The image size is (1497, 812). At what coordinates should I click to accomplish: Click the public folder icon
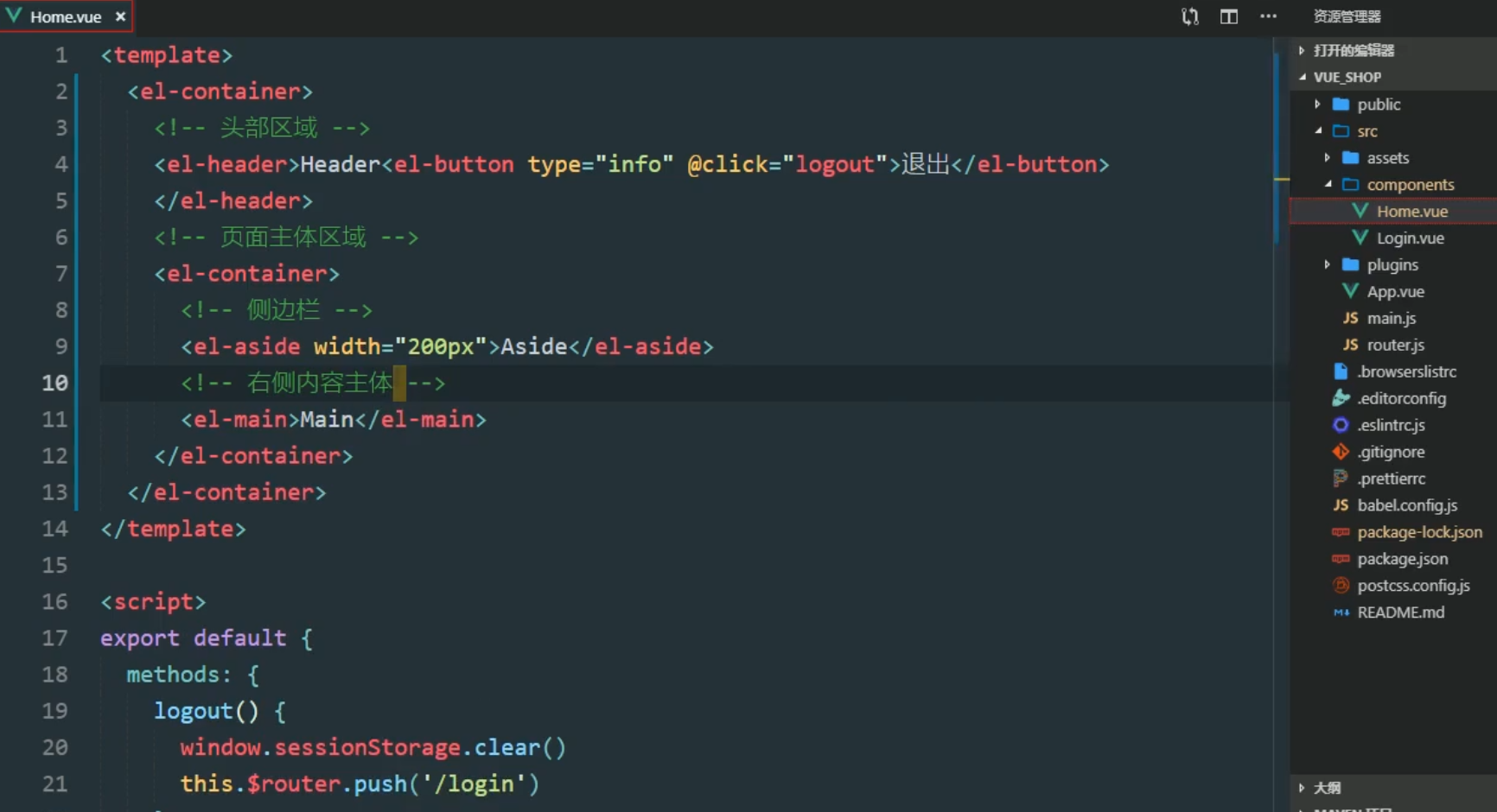(1341, 105)
